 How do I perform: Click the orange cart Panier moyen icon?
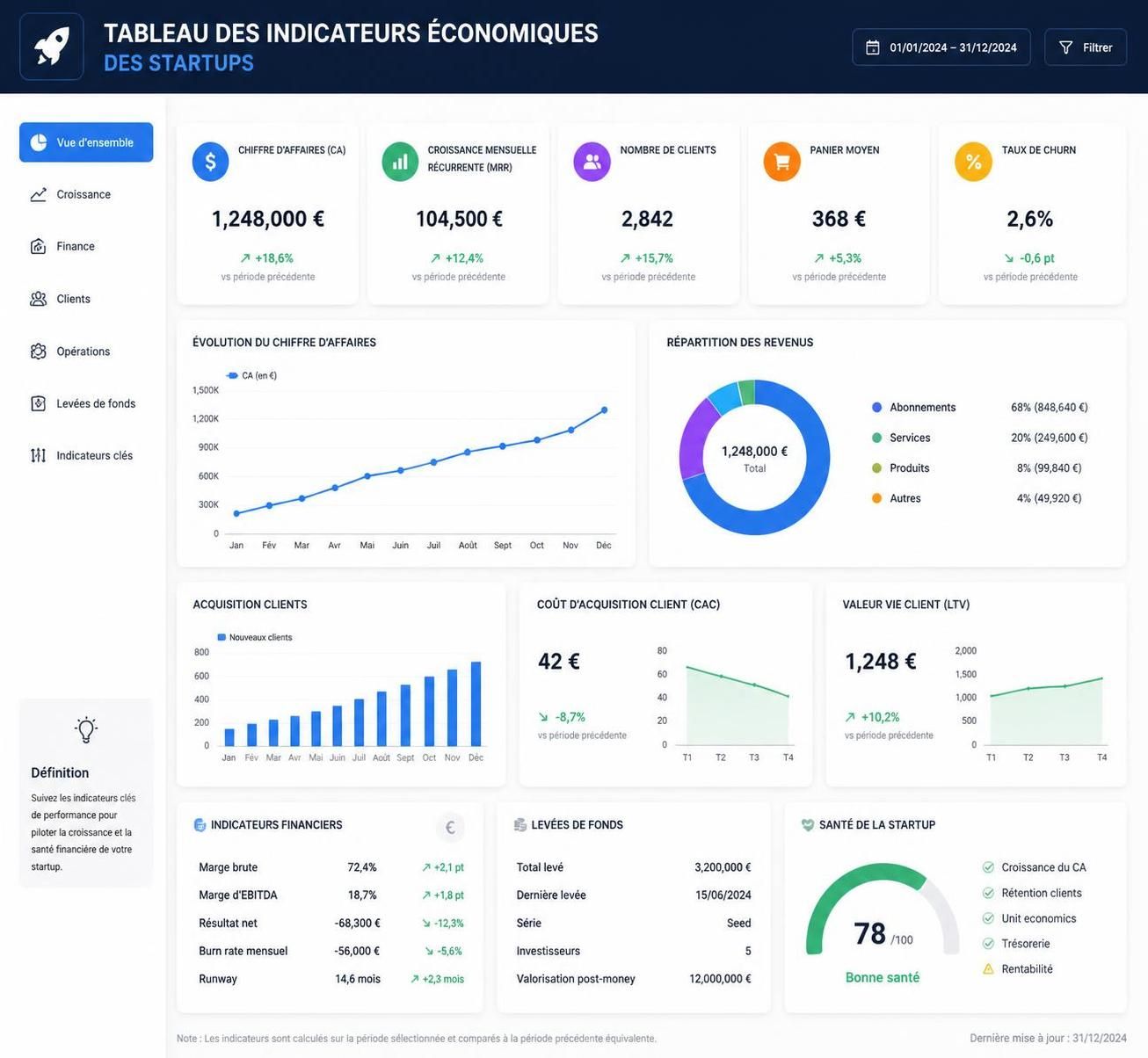tap(781, 163)
